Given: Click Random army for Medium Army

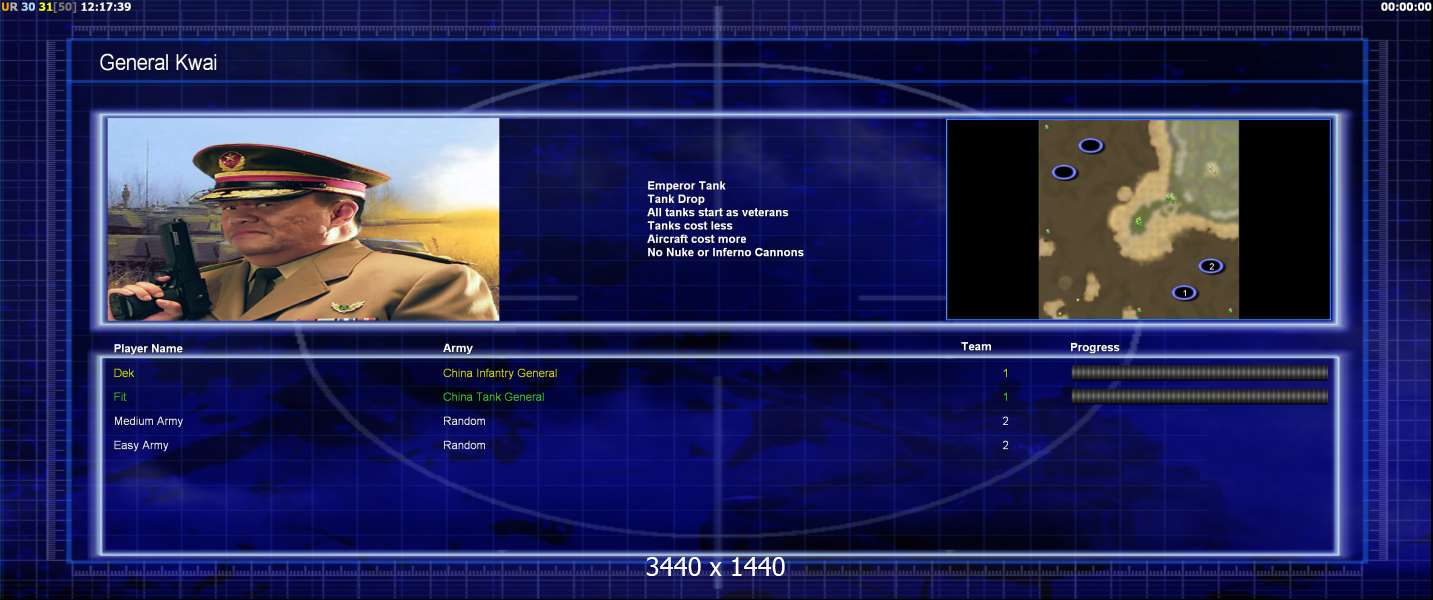Looking at the screenshot, I should click(x=464, y=421).
